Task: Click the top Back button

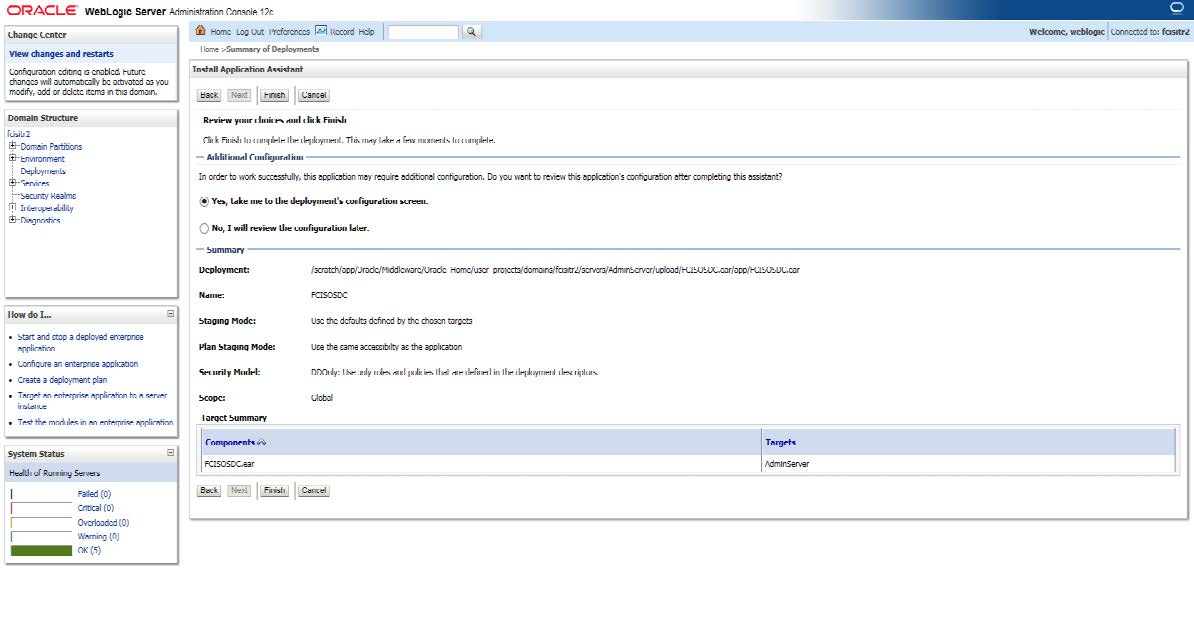Action: 209,95
